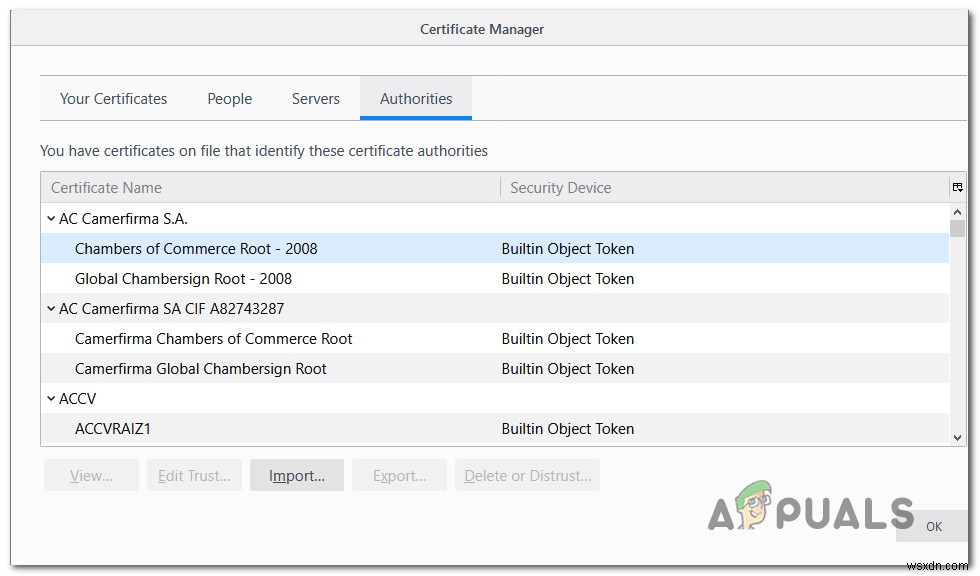The image size is (980, 576).
Task: Collapse the AC Camerfirma S.A. group
Action: [51, 218]
